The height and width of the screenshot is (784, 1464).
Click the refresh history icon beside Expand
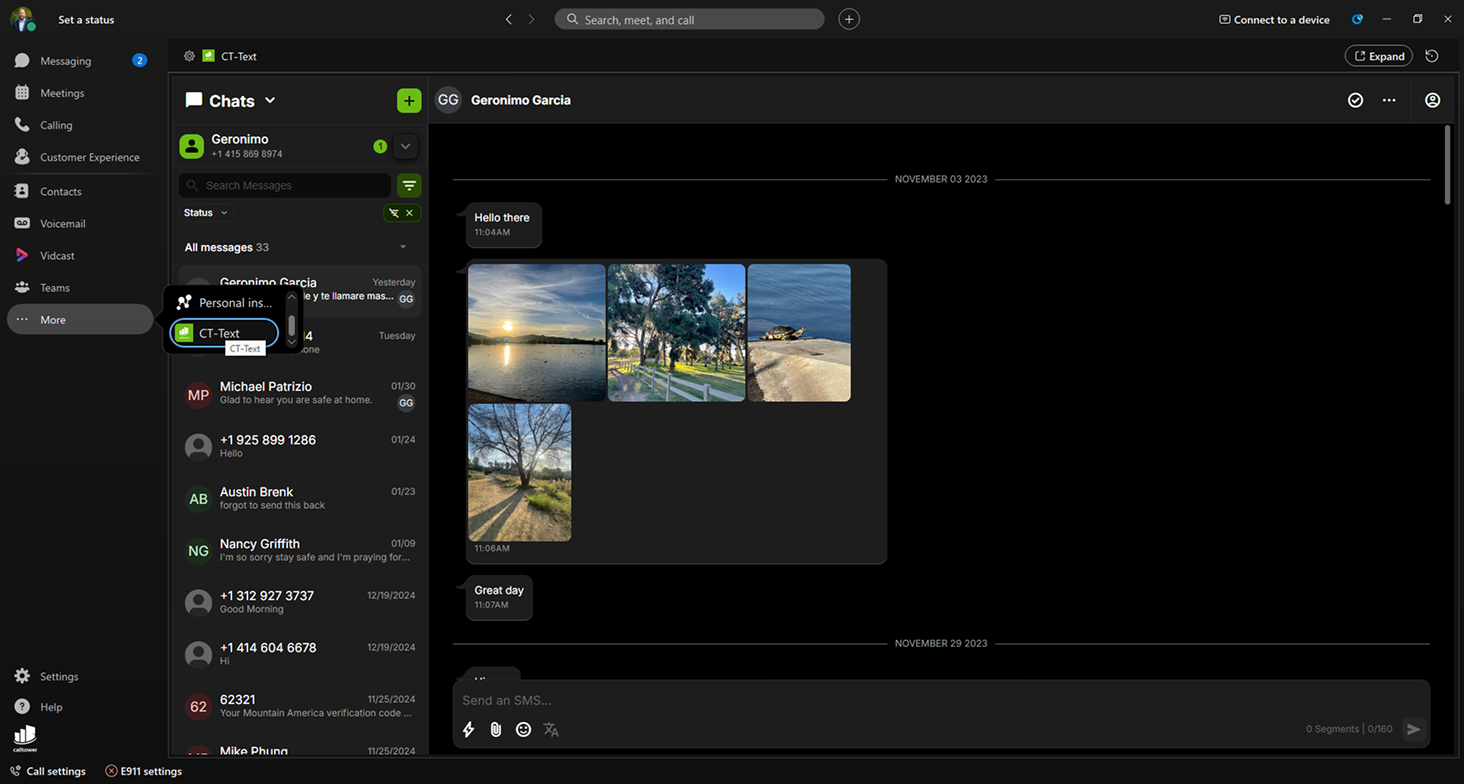point(1432,57)
